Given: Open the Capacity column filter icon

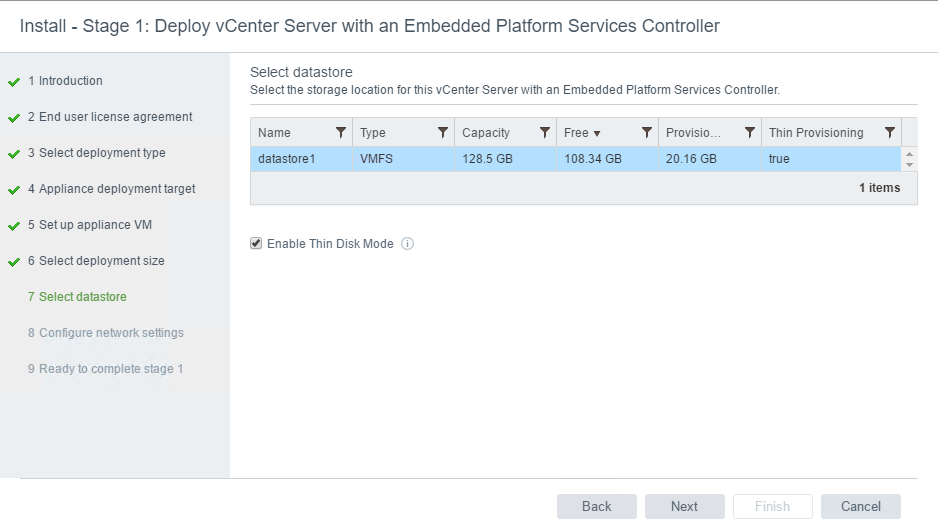Looking at the screenshot, I should 544,133.
